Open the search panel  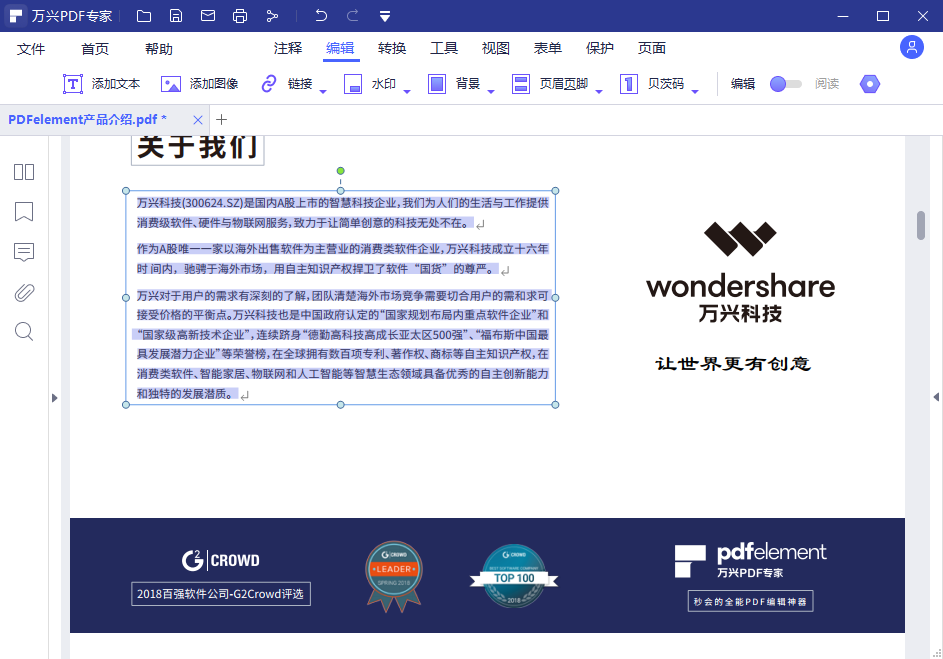pos(24,332)
